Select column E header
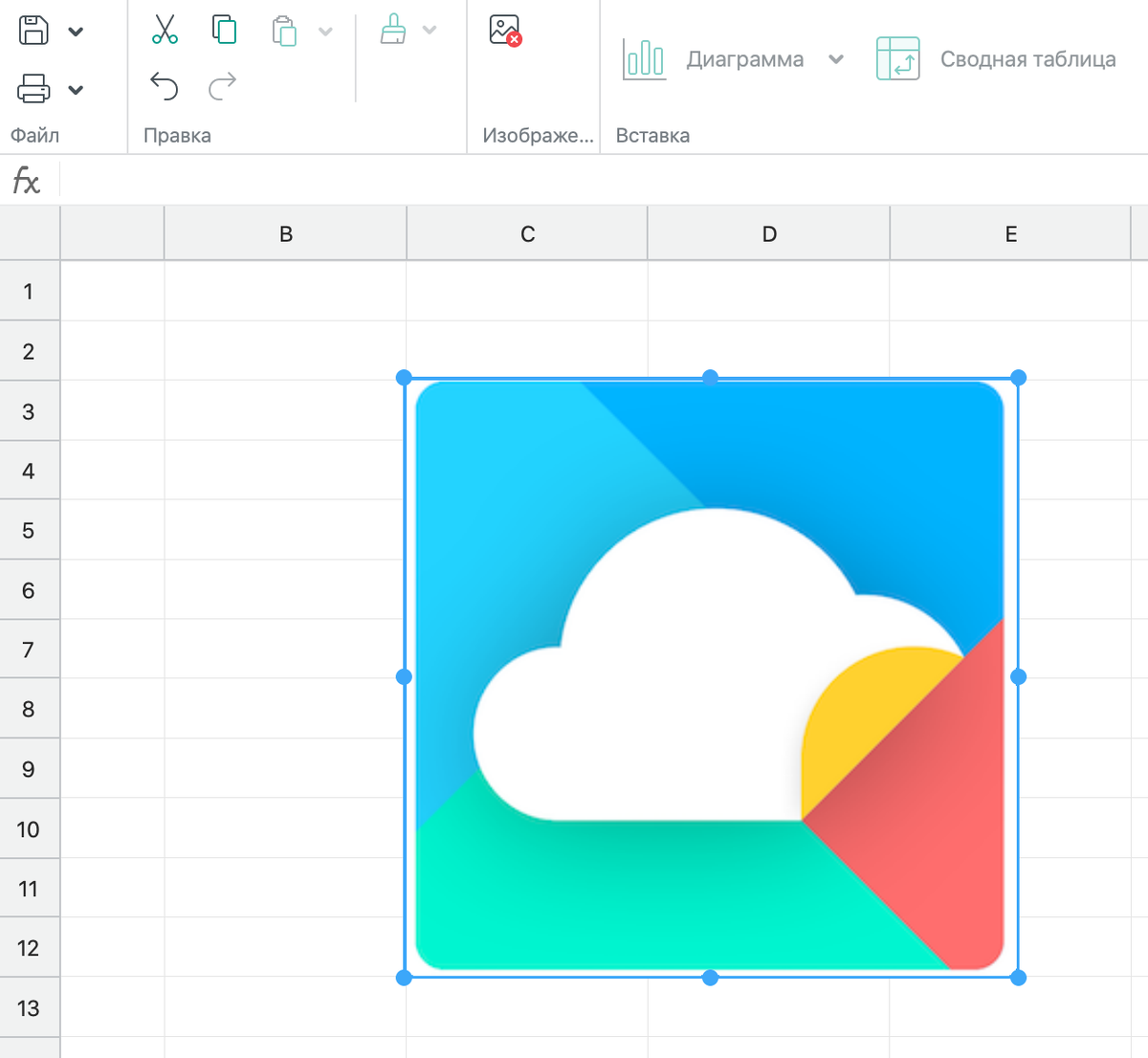This screenshot has width=1148, height=1058. (1010, 233)
